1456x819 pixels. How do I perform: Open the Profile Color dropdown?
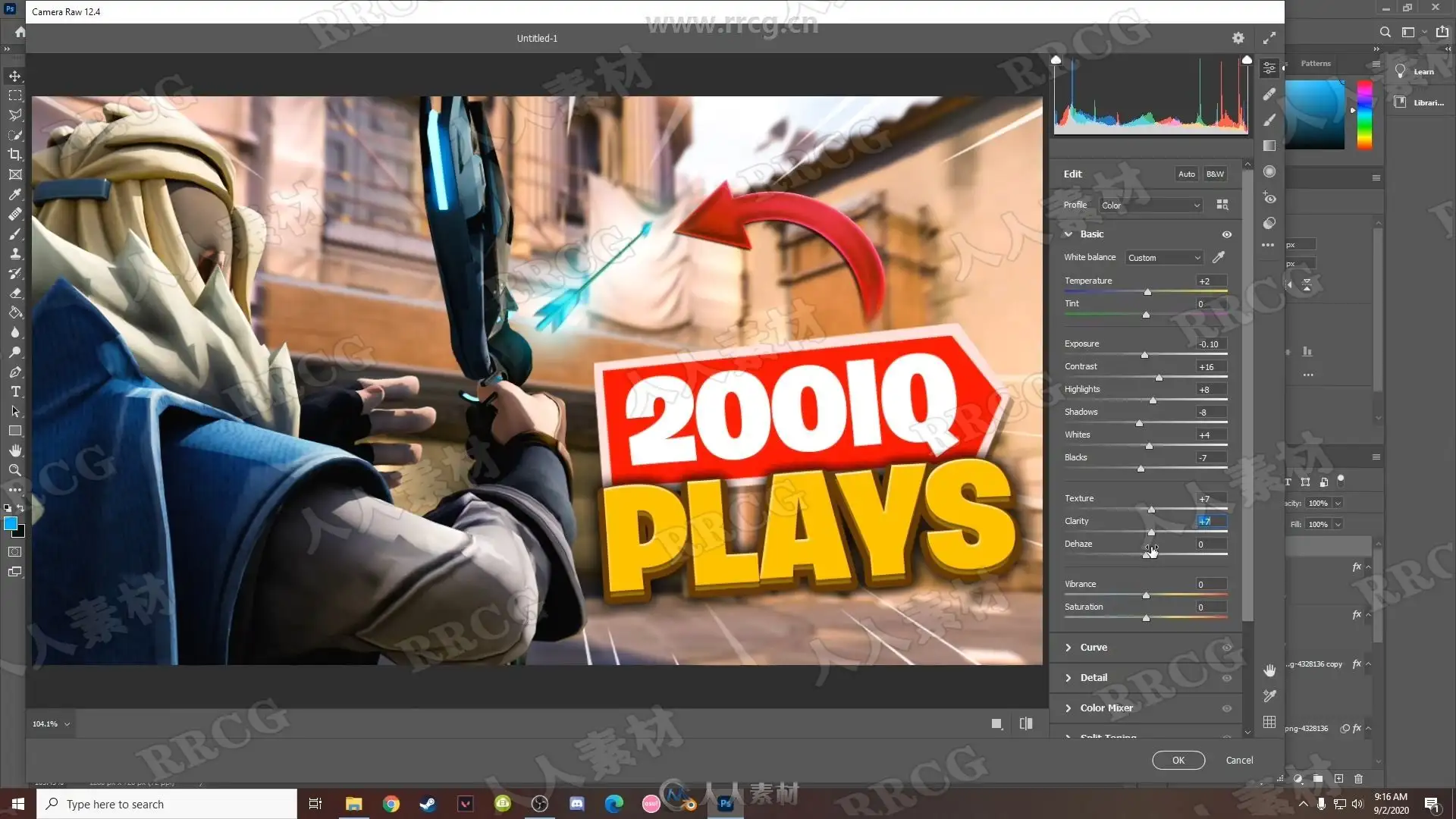1150,206
